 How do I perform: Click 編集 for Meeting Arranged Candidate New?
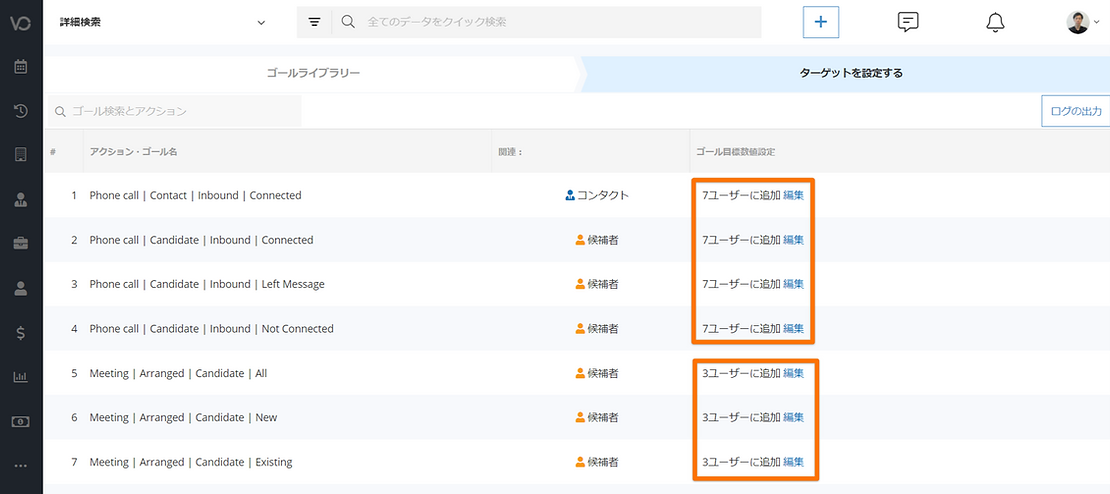tap(793, 417)
